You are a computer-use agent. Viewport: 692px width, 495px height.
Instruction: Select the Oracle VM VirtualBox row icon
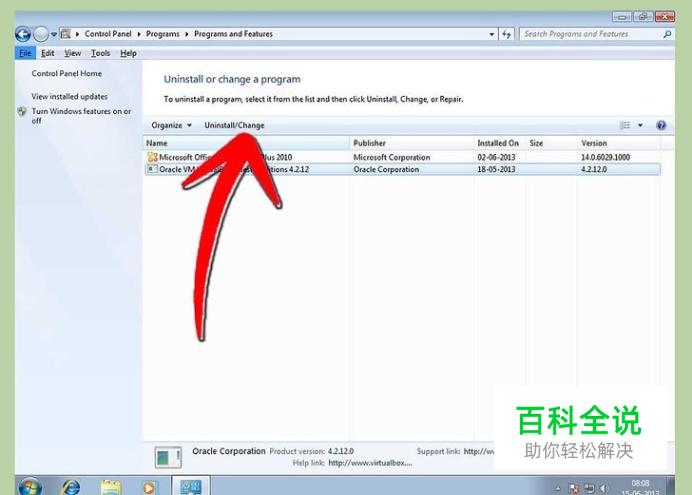click(x=152, y=169)
